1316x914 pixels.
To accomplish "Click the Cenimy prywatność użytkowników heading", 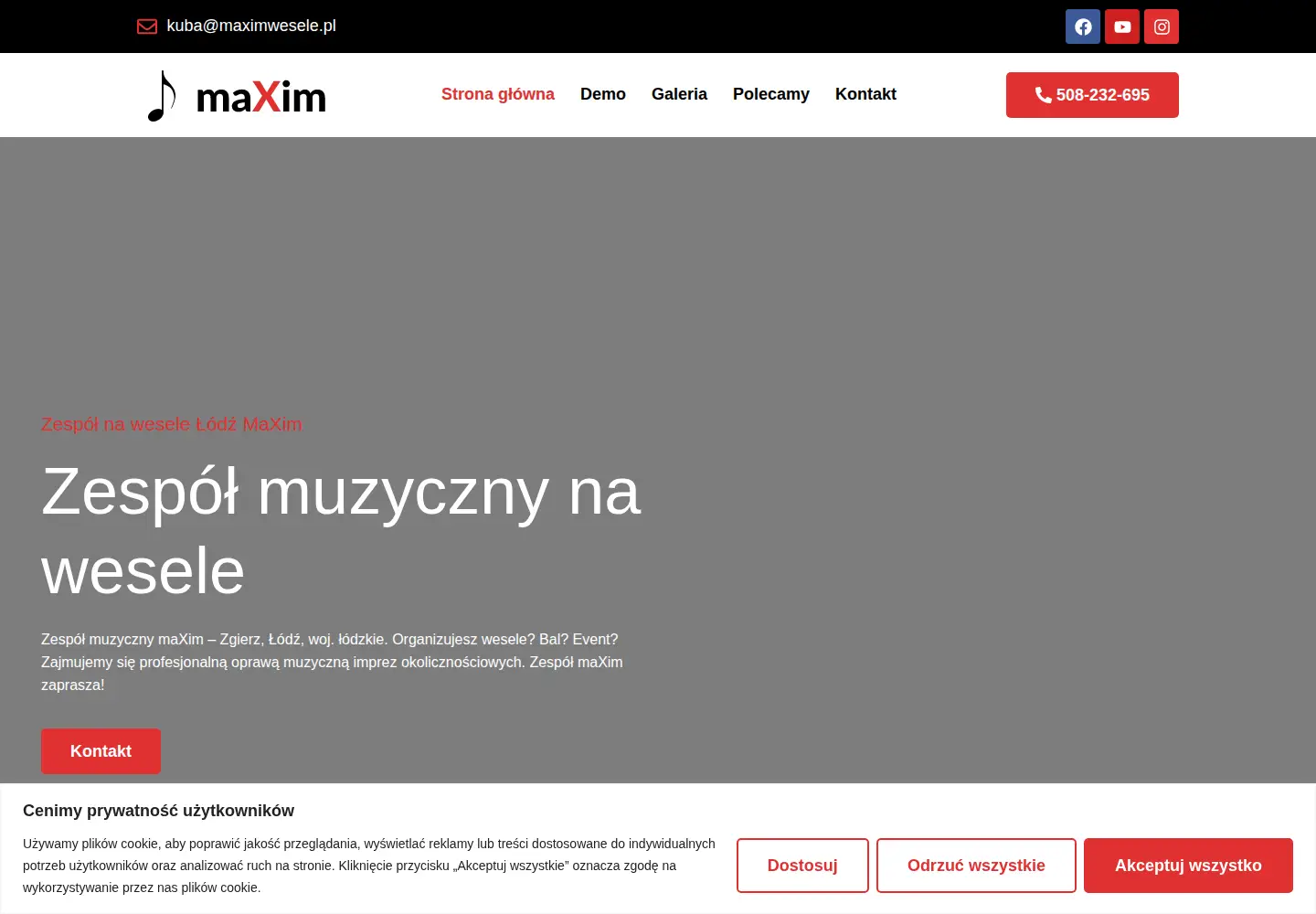I will [x=158, y=811].
